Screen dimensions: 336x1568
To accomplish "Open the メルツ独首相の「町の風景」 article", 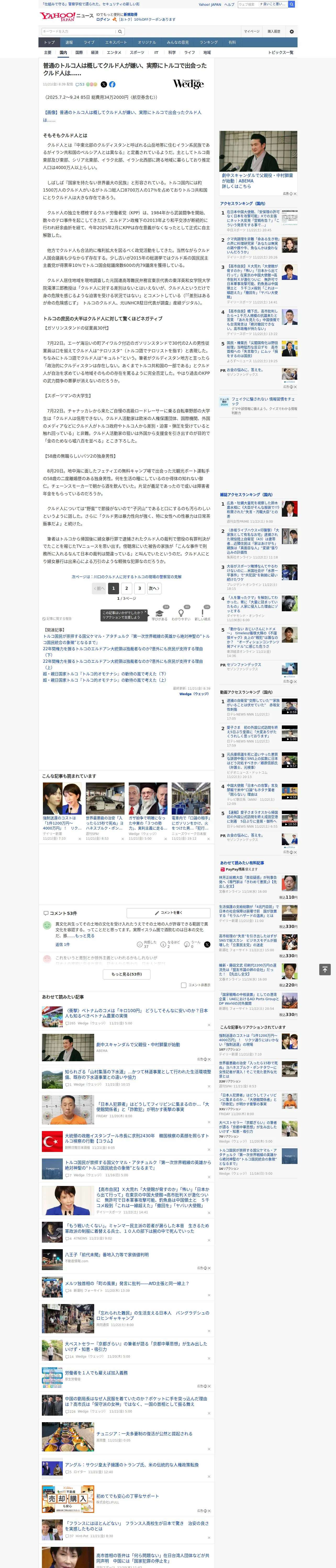I will [127, 1283].
